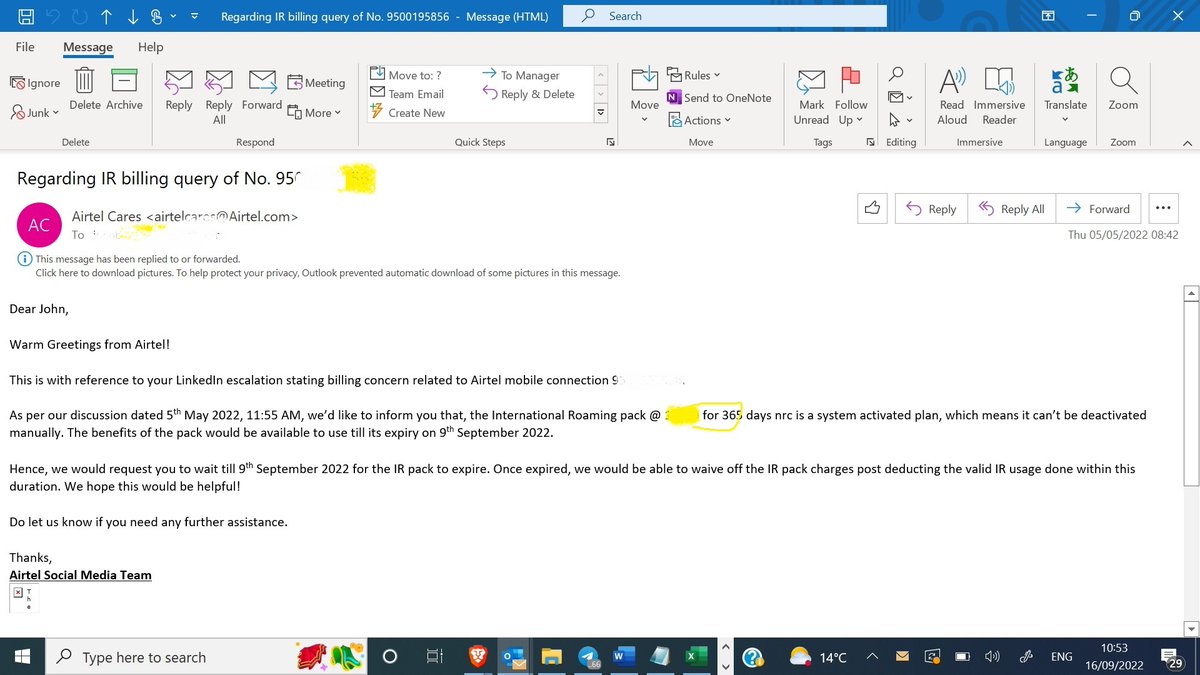Open the Windows Start menu
The height and width of the screenshot is (675, 1200).
(23, 657)
